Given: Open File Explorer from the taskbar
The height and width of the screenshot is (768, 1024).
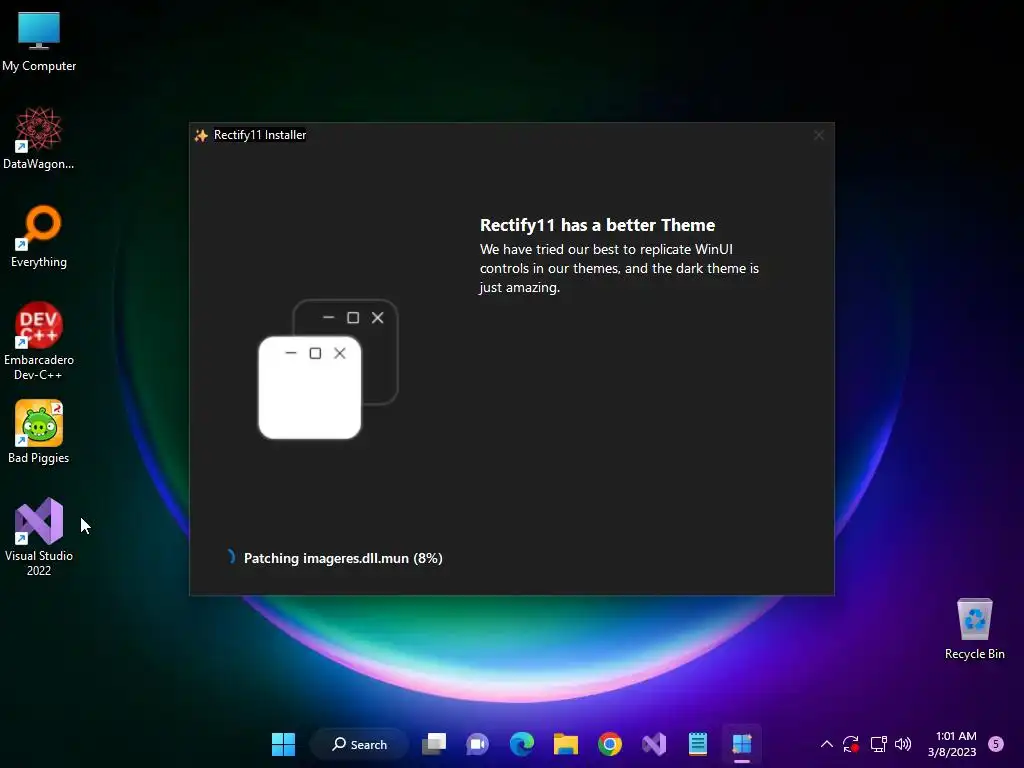Looking at the screenshot, I should [566, 744].
